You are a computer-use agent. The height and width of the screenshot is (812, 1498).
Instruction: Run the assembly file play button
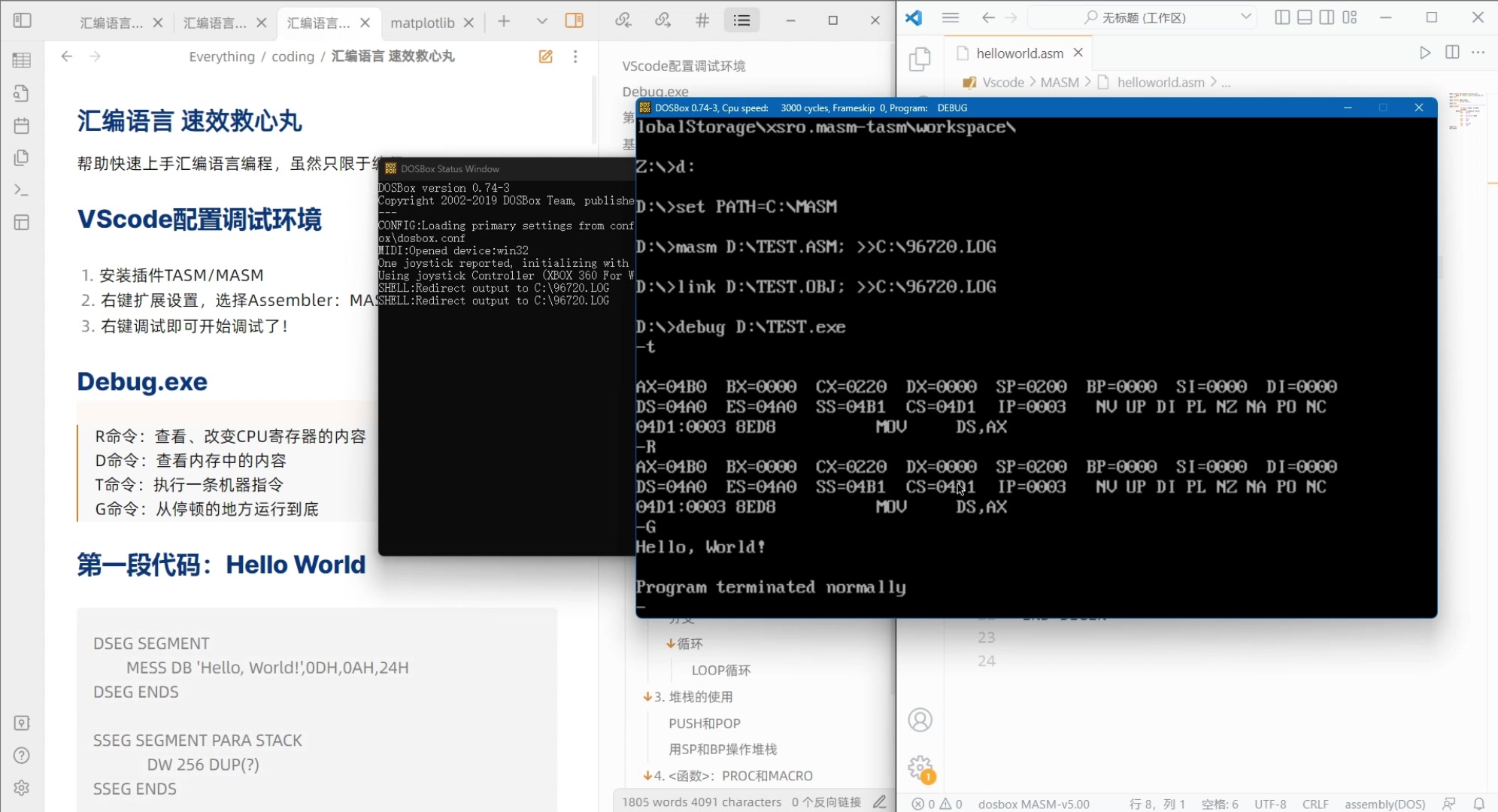pyautogui.click(x=1425, y=53)
